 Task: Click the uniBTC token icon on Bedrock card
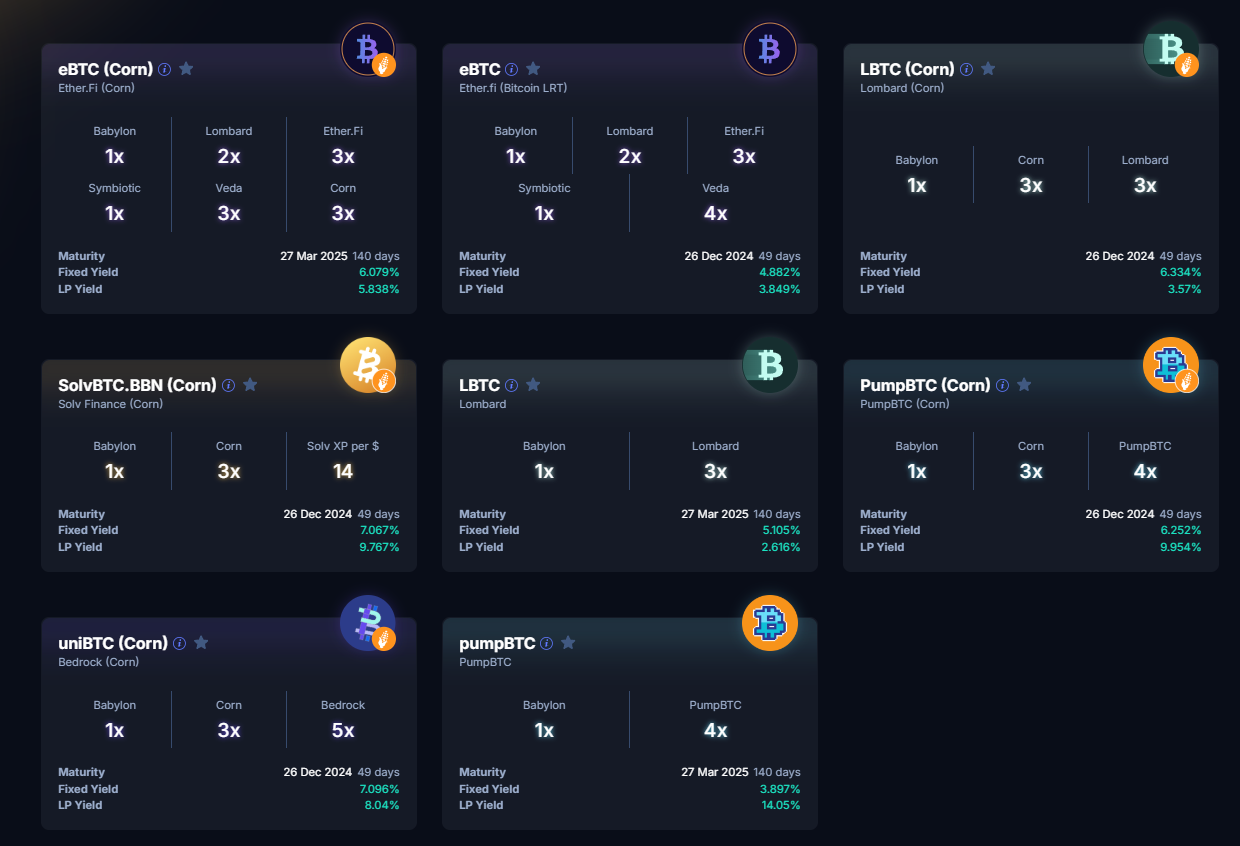pyautogui.click(x=368, y=623)
